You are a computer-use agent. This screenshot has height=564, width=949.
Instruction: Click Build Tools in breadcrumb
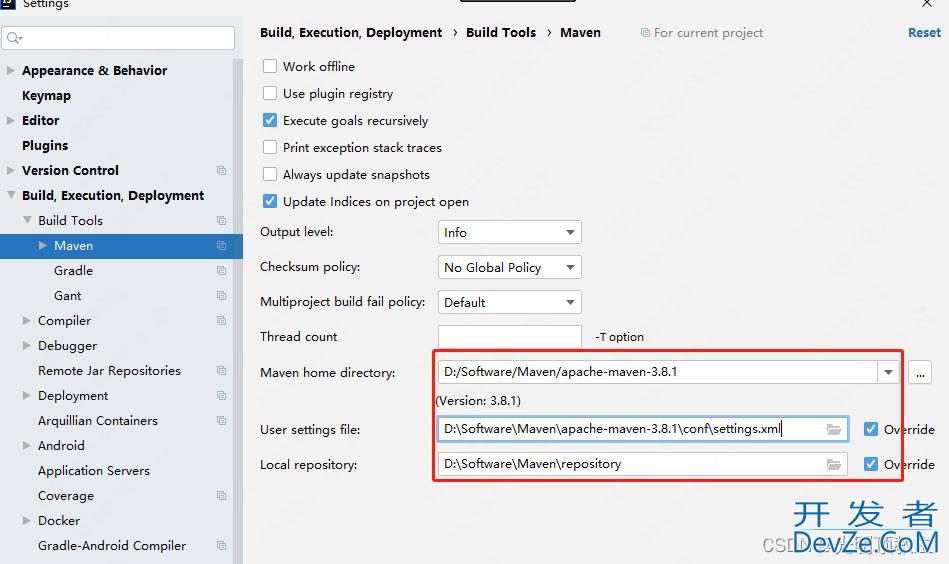click(x=501, y=33)
